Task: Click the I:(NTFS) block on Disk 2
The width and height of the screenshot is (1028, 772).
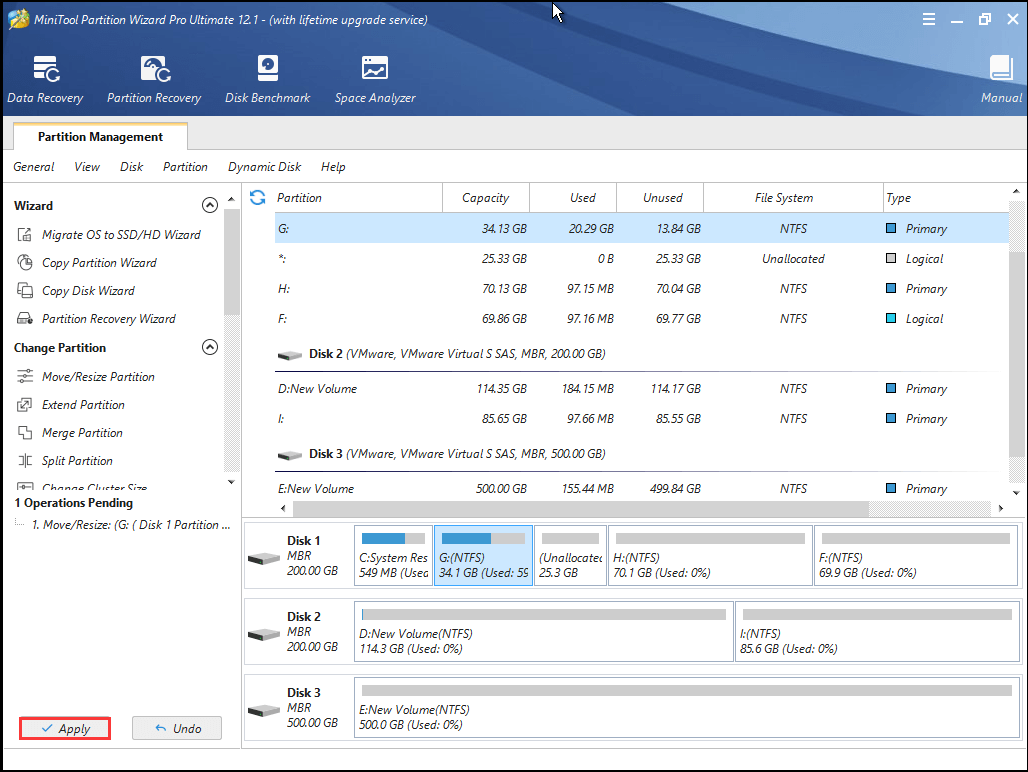Action: click(877, 632)
